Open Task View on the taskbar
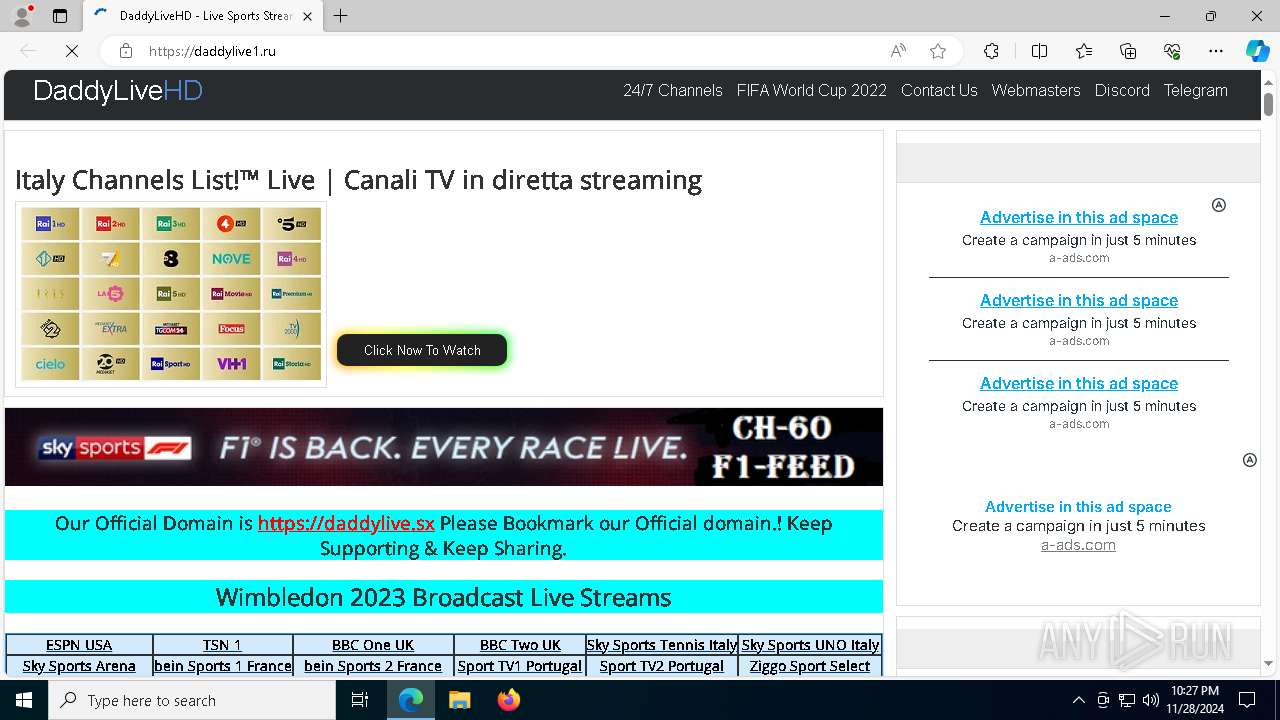Screen dimensions: 1280x720 tap(360, 700)
